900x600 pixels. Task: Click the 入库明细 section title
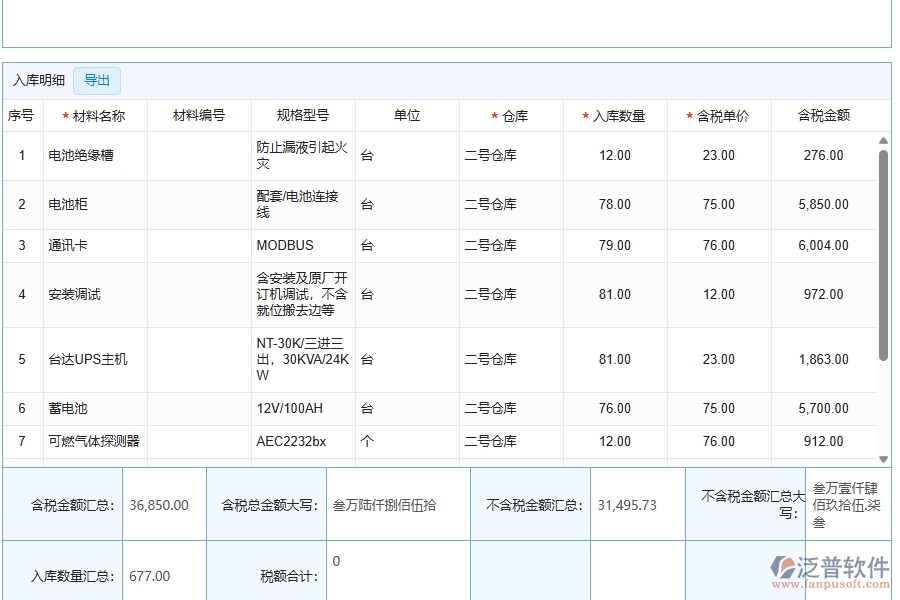point(38,81)
